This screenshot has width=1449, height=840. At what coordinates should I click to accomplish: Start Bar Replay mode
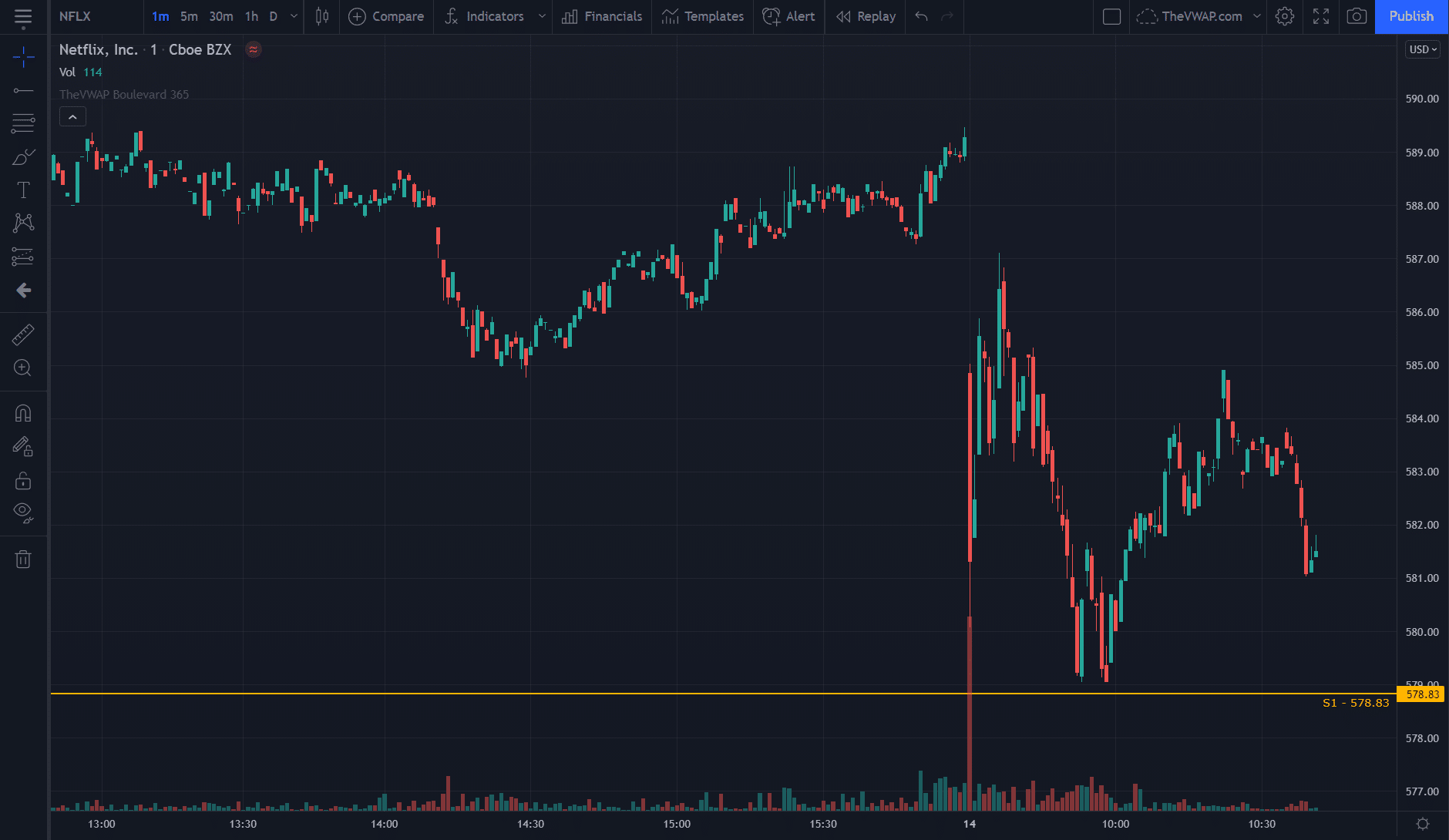866,16
